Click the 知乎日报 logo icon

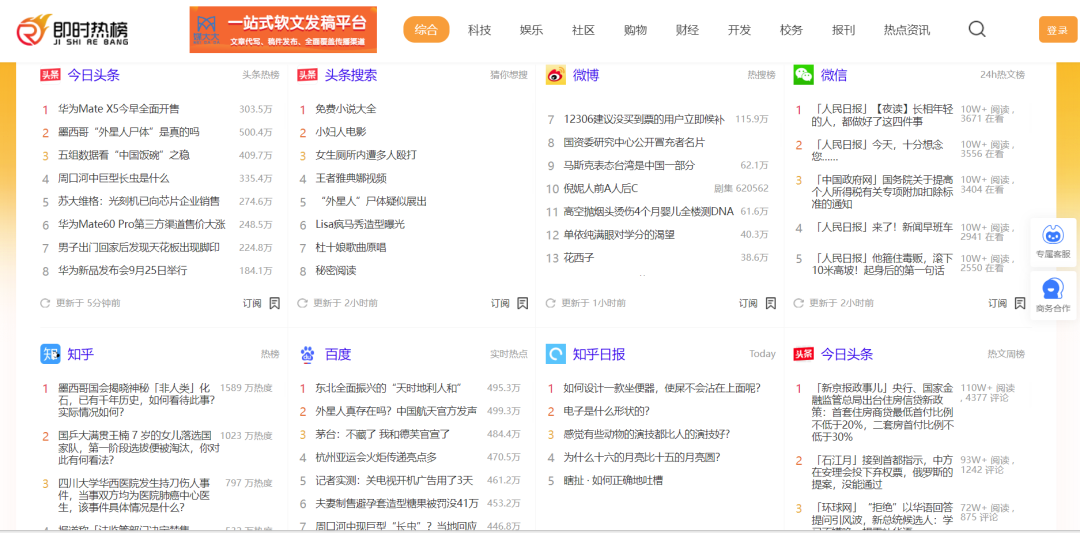(556, 354)
